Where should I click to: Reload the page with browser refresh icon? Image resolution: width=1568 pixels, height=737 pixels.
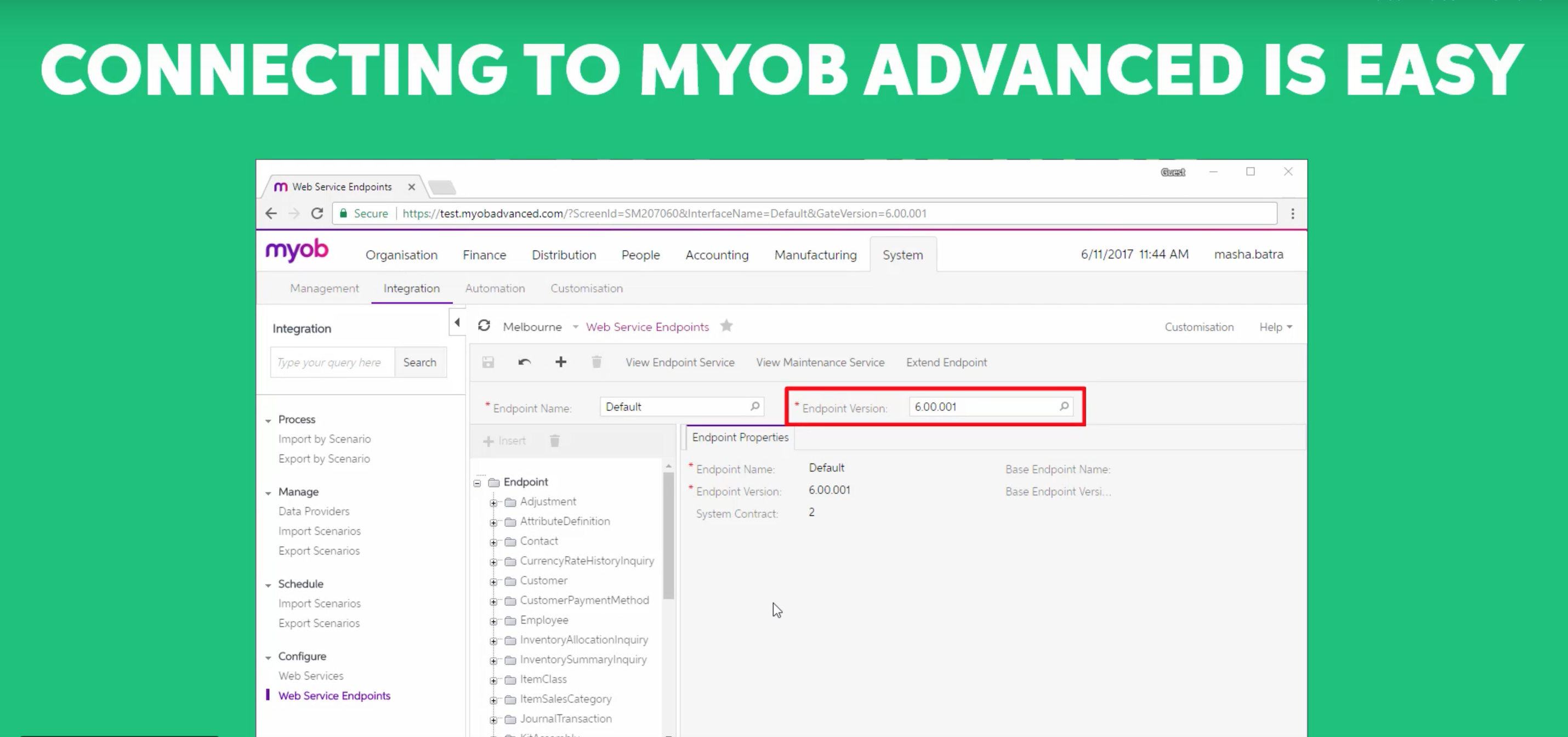point(317,214)
